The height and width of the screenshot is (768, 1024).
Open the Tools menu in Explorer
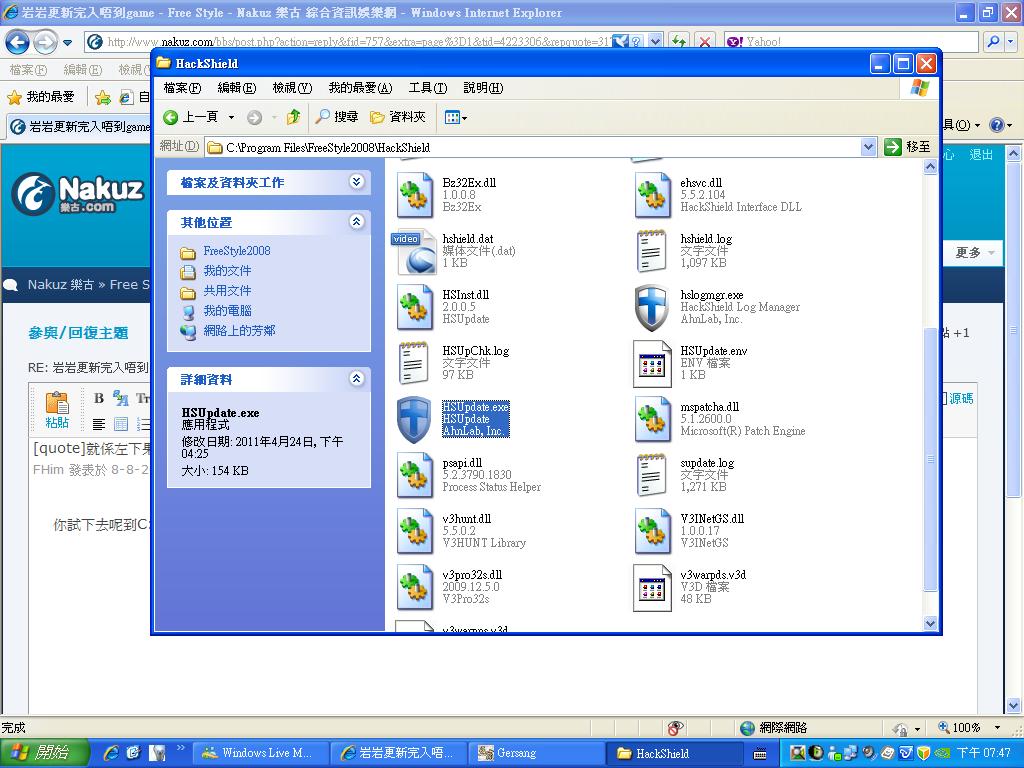427,88
